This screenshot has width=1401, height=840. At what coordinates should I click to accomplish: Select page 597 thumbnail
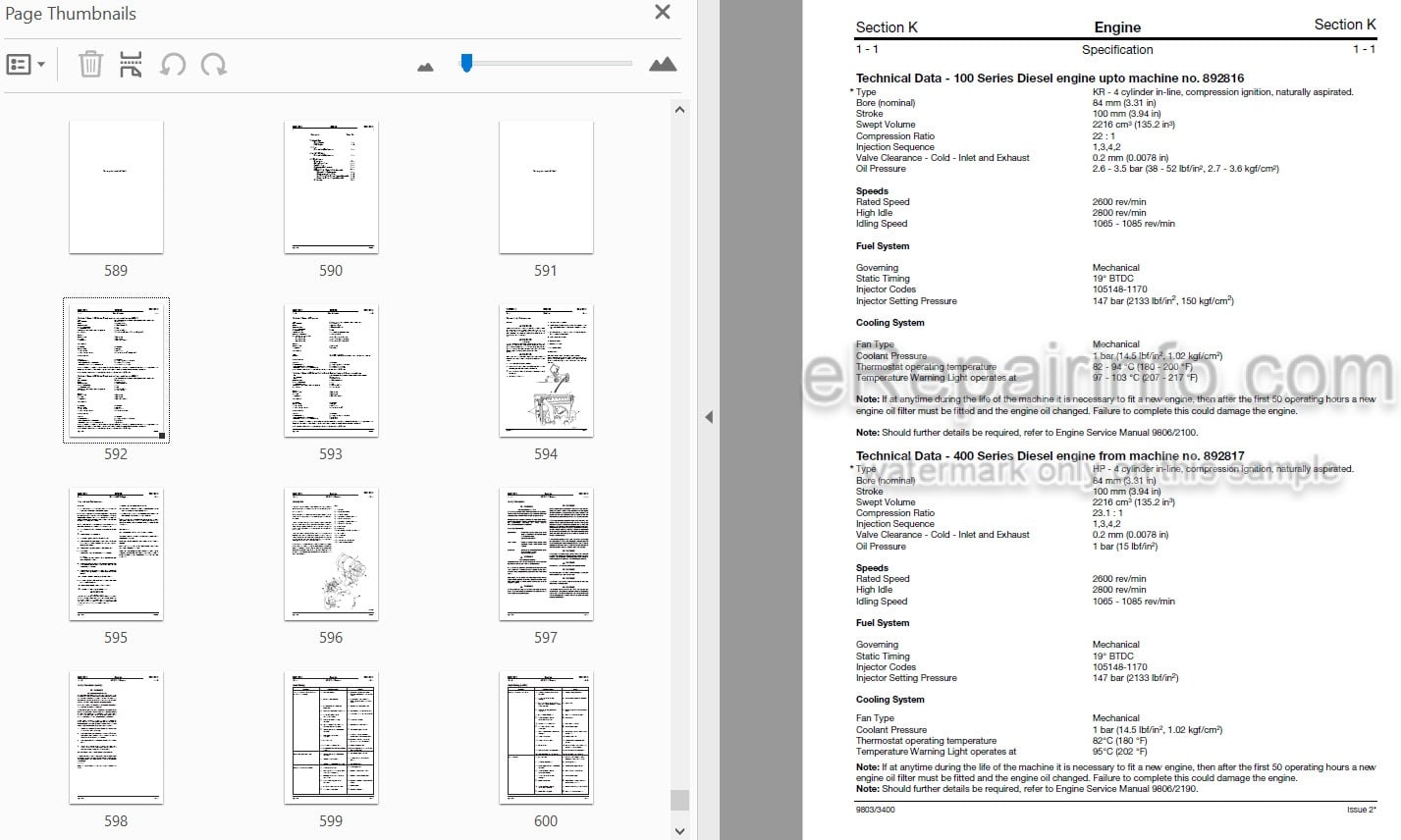(546, 554)
